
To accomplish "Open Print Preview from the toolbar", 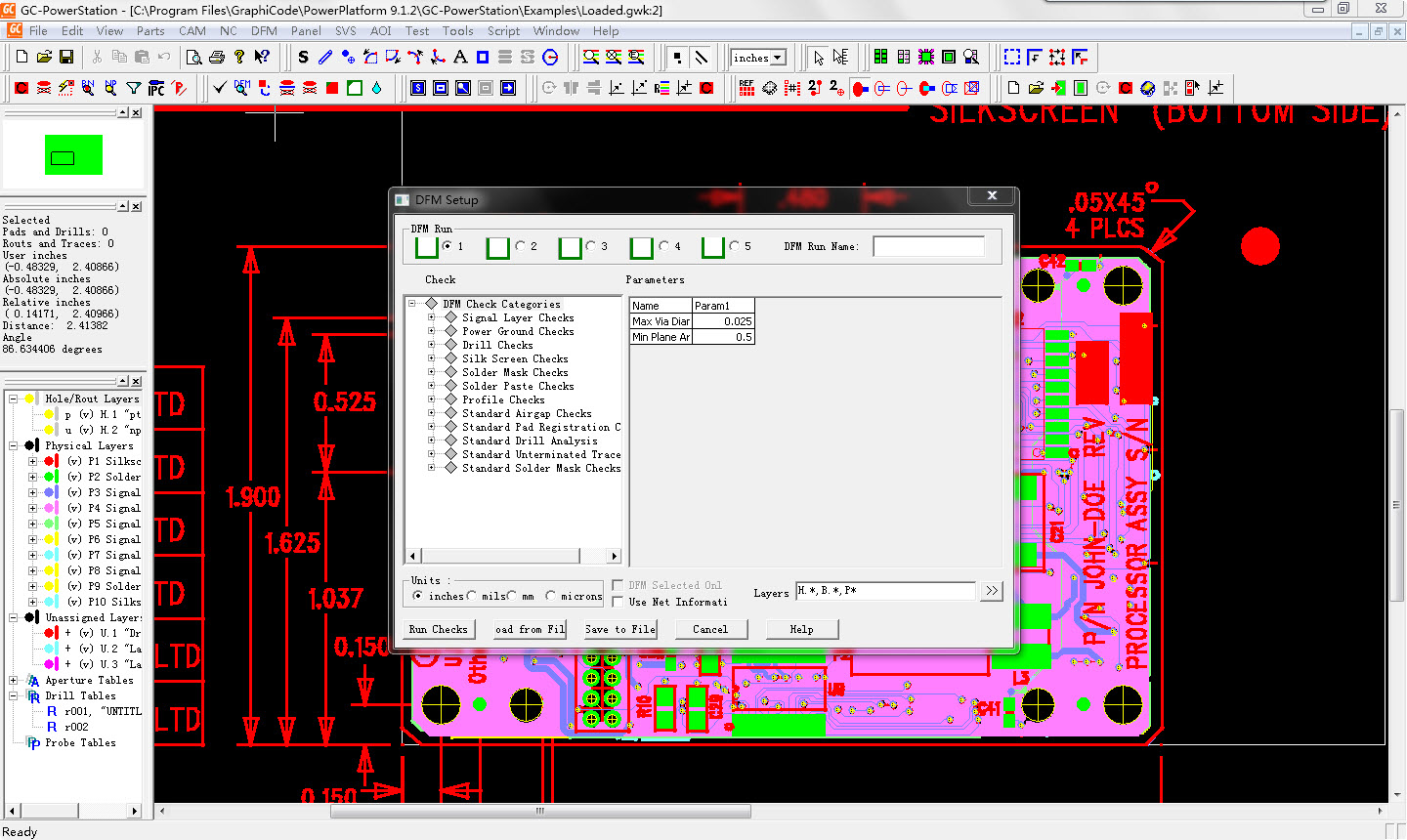I will 194,58.
